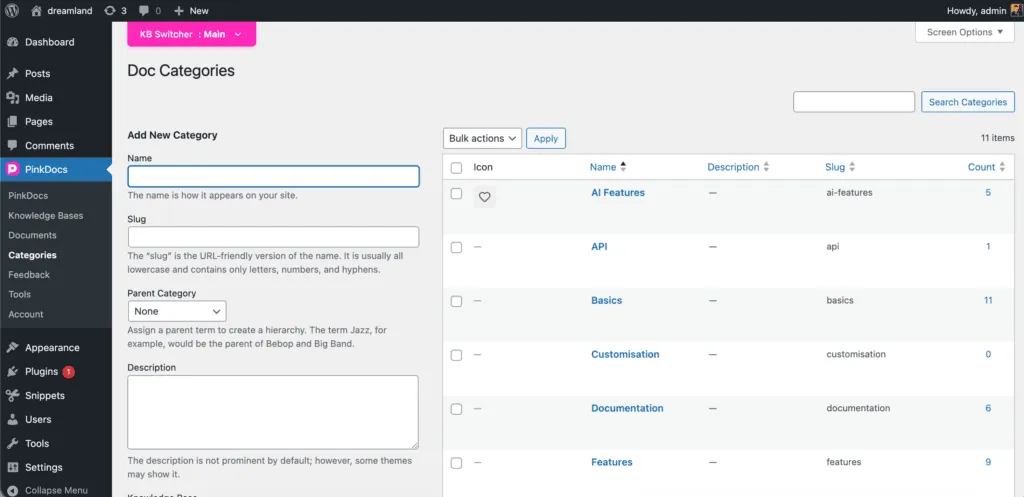The height and width of the screenshot is (497, 1024).
Task: Select the Basics category checkbox
Action: (456, 301)
